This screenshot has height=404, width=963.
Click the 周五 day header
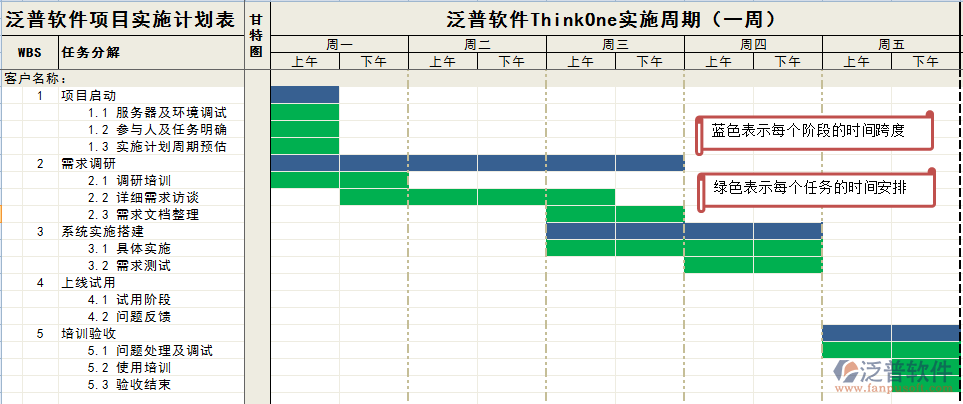point(892,44)
